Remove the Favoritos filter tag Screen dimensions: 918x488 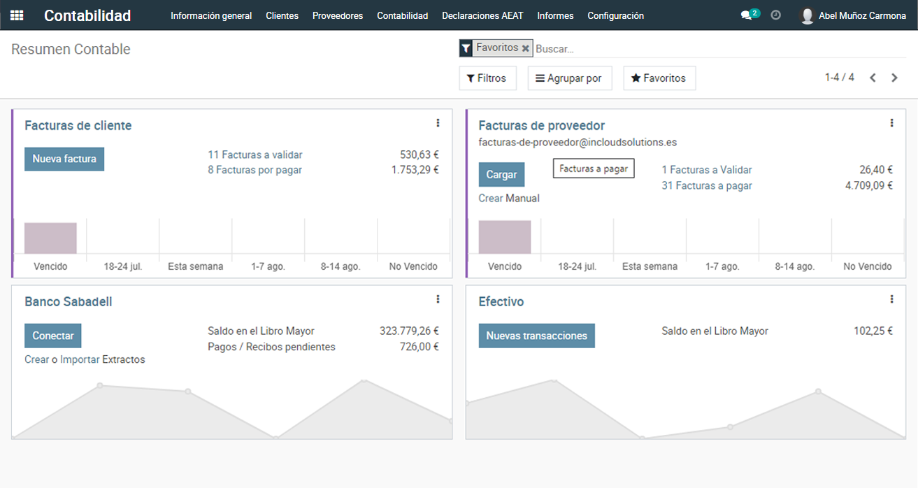(x=526, y=48)
